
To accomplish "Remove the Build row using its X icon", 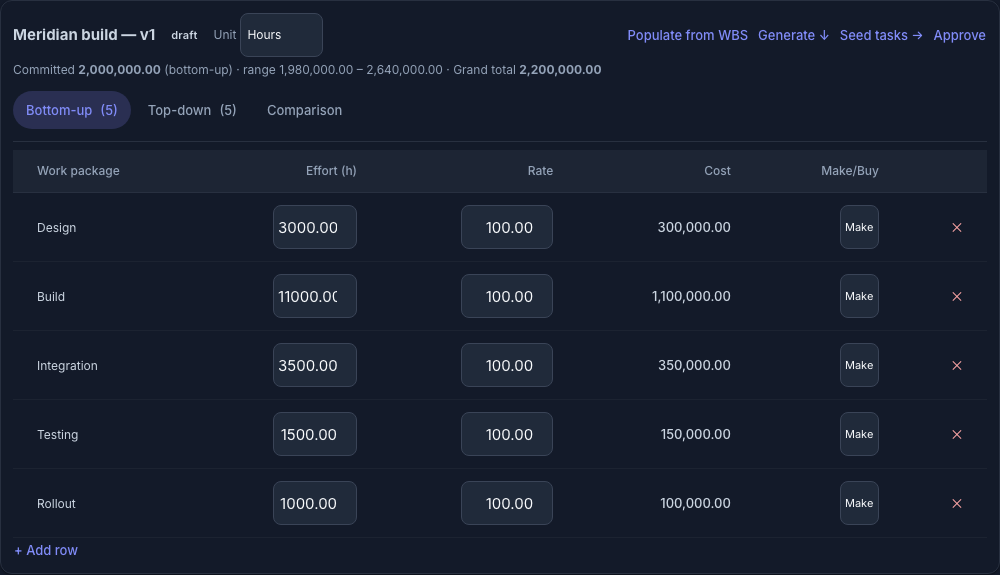I will (957, 296).
